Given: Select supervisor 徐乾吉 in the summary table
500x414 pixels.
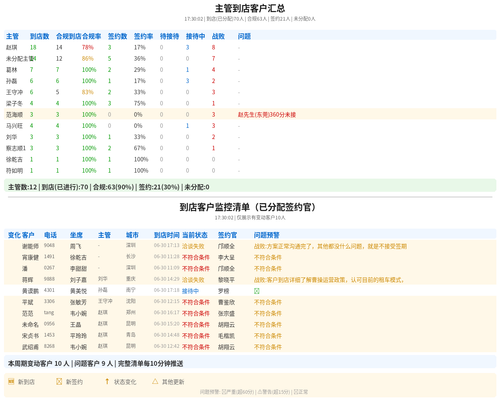Looking at the screenshot, I should (14, 159).
